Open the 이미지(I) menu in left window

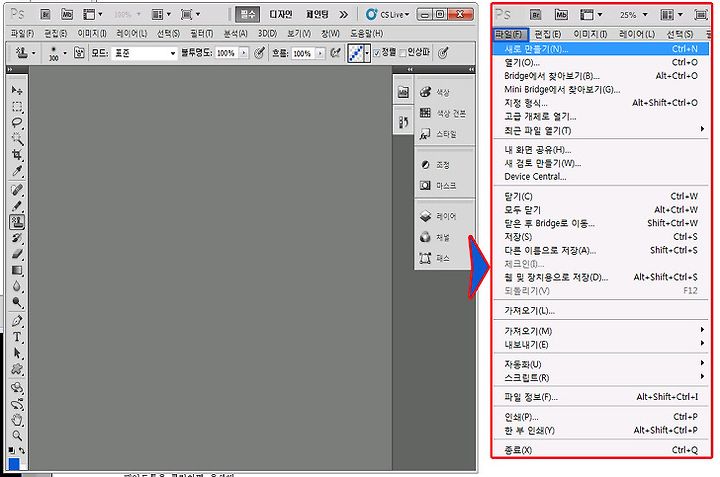pyautogui.click(x=92, y=34)
